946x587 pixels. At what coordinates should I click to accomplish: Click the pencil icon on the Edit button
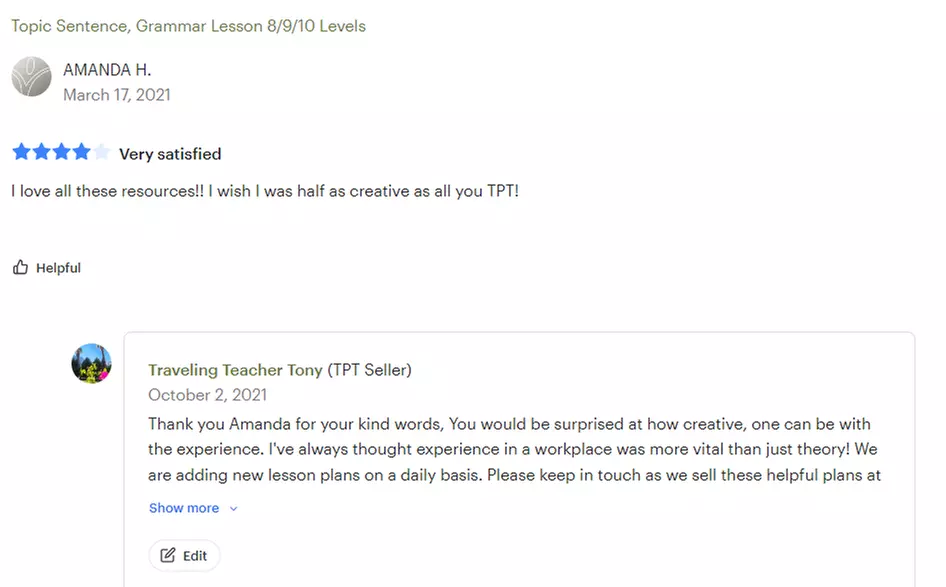[x=170, y=555]
